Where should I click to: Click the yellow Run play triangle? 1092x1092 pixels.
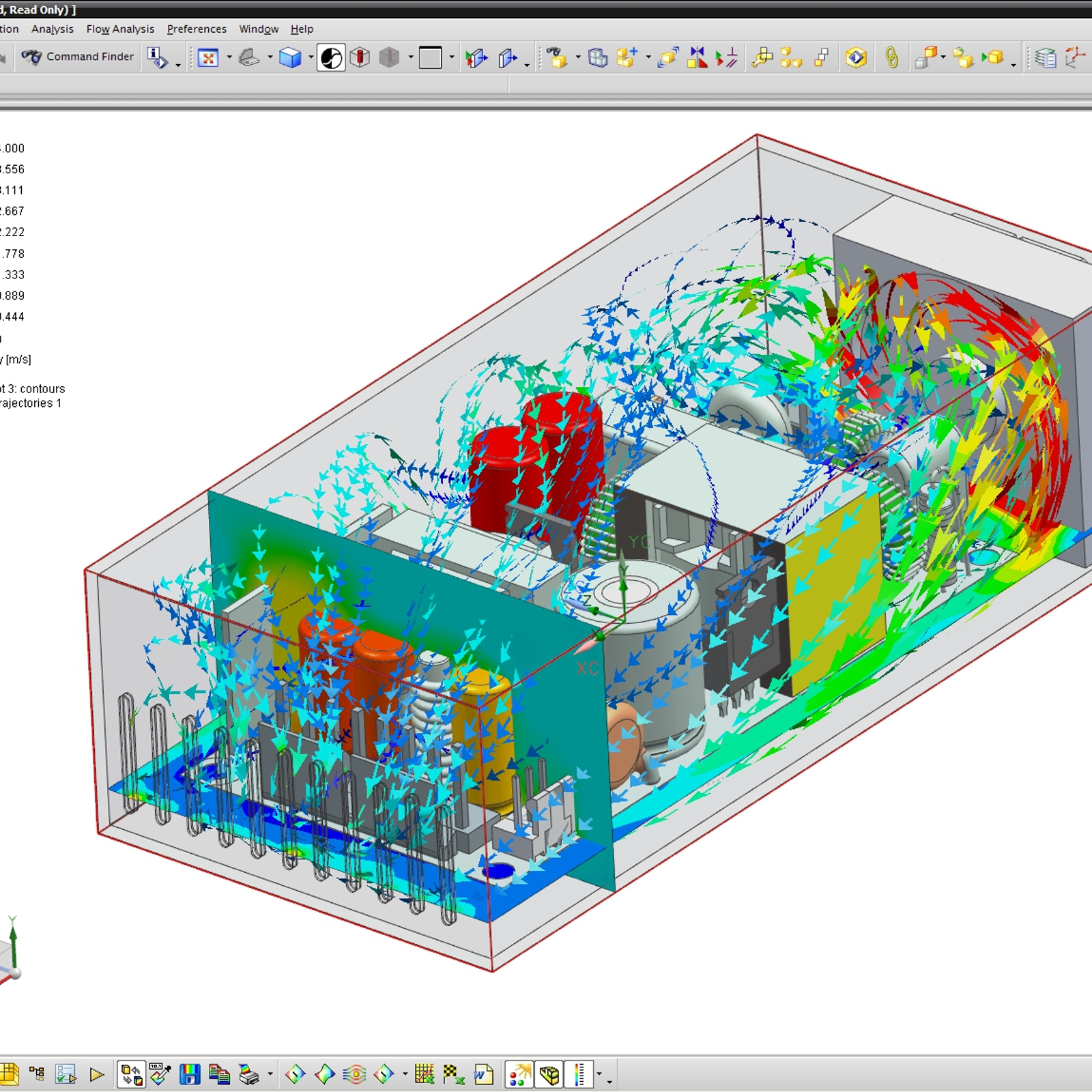(x=97, y=1075)
